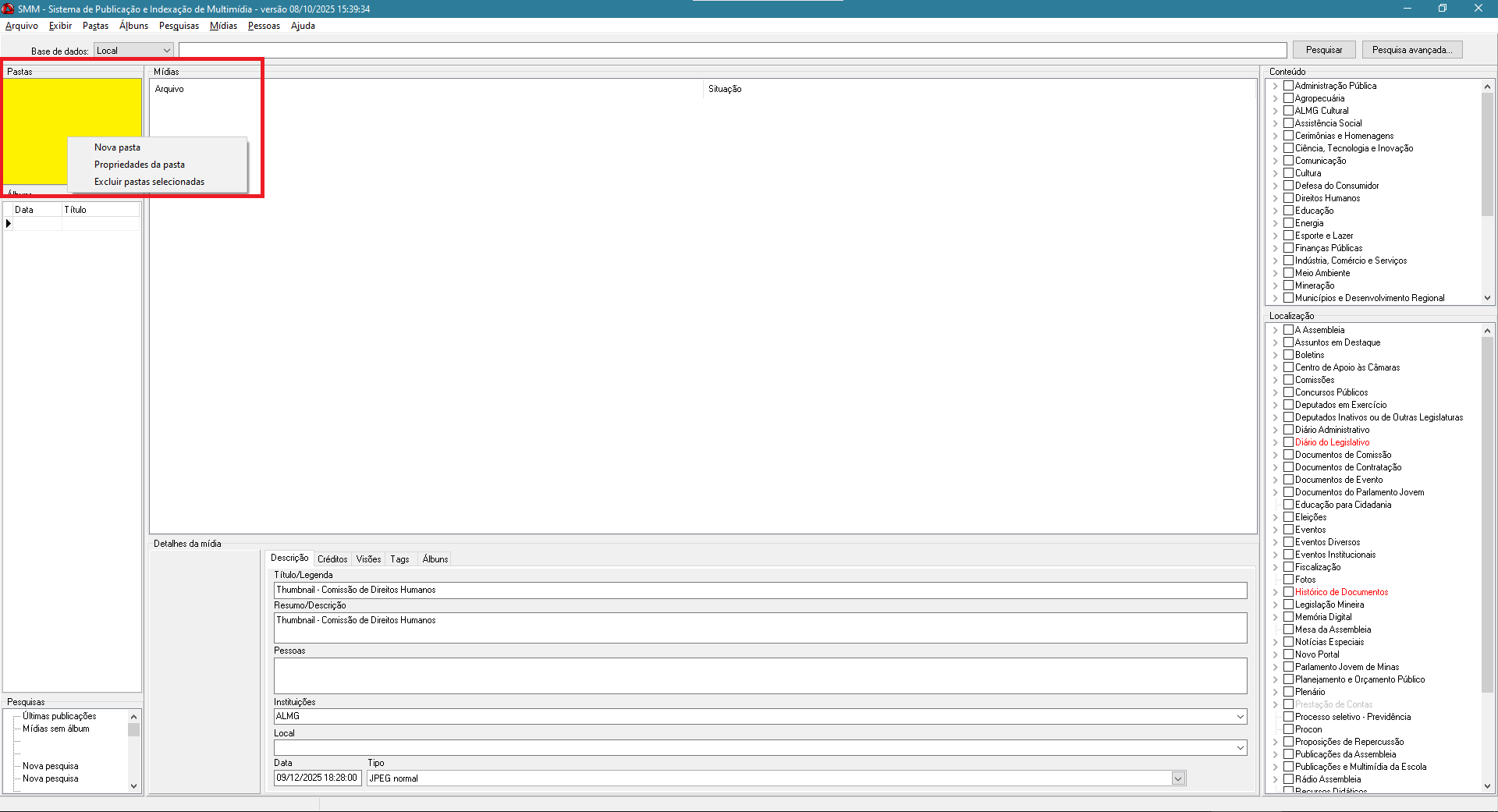The height and width of the screenshot is (812, 1498).
Task: Enable the Direitos Humanos content checkbox
Action: pos(1288,198)
